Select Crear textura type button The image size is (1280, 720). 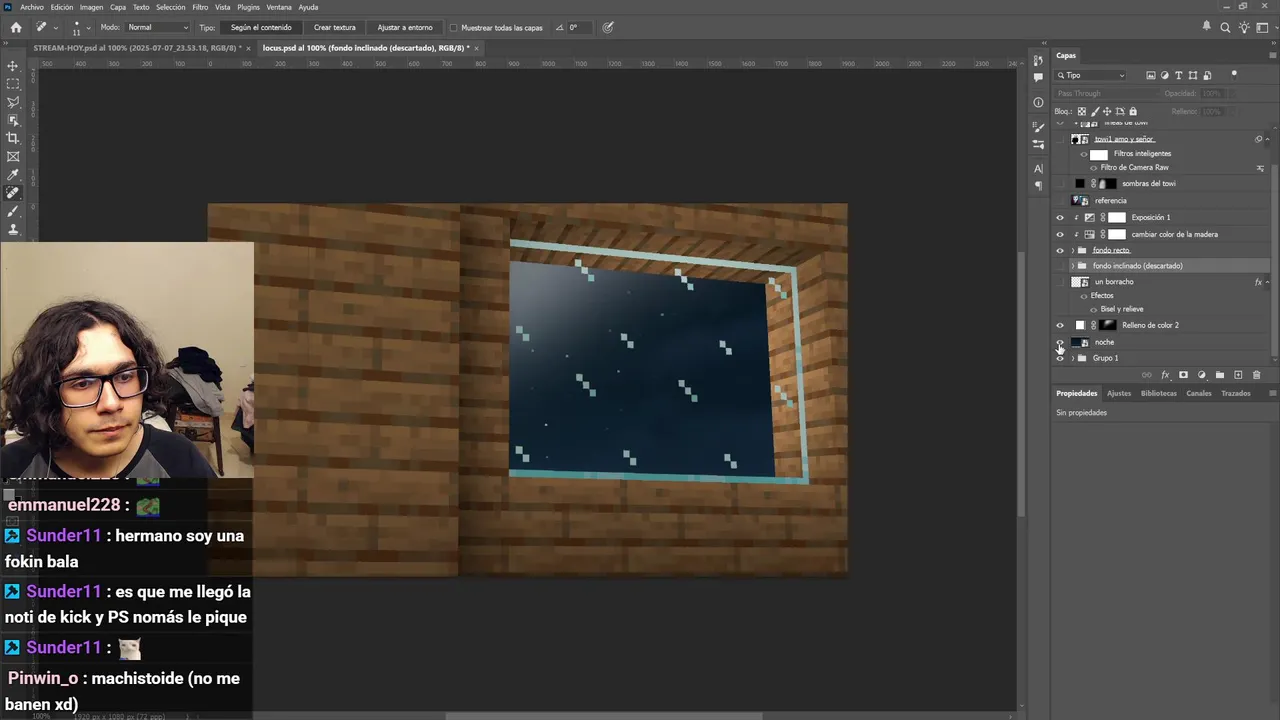point(335,27)
